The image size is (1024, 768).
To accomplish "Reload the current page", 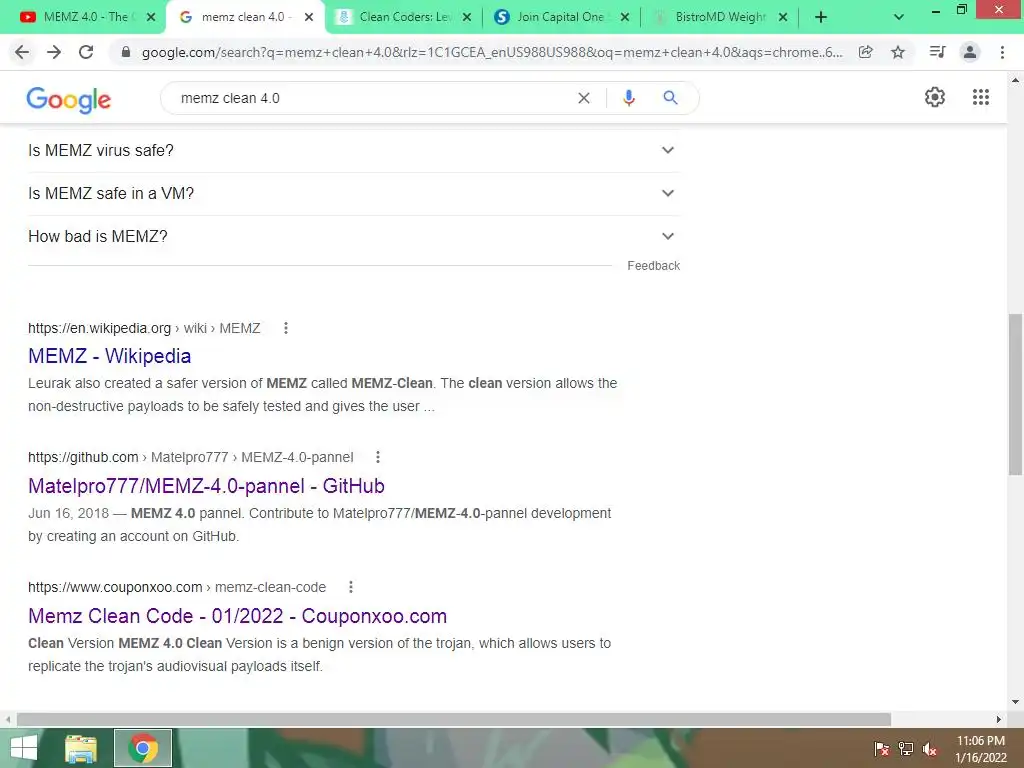I will click(x=86, y=52).
